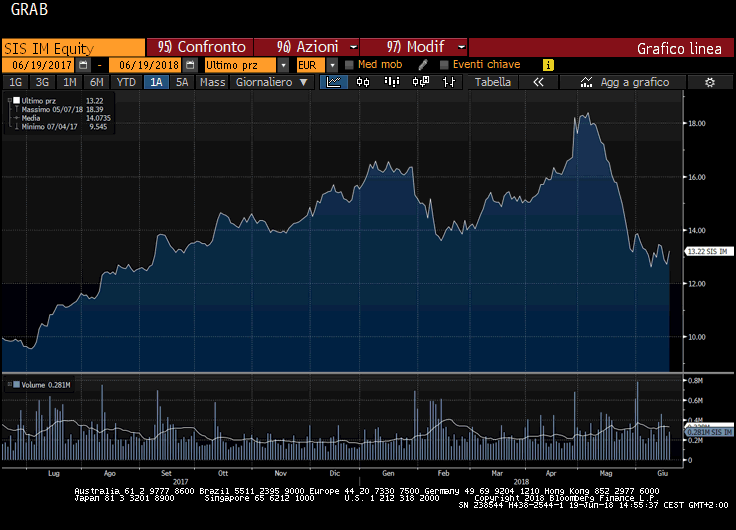Click the Ultimo prz field box
The height and width of the screenshot is (530, 736).
(241, 65)
